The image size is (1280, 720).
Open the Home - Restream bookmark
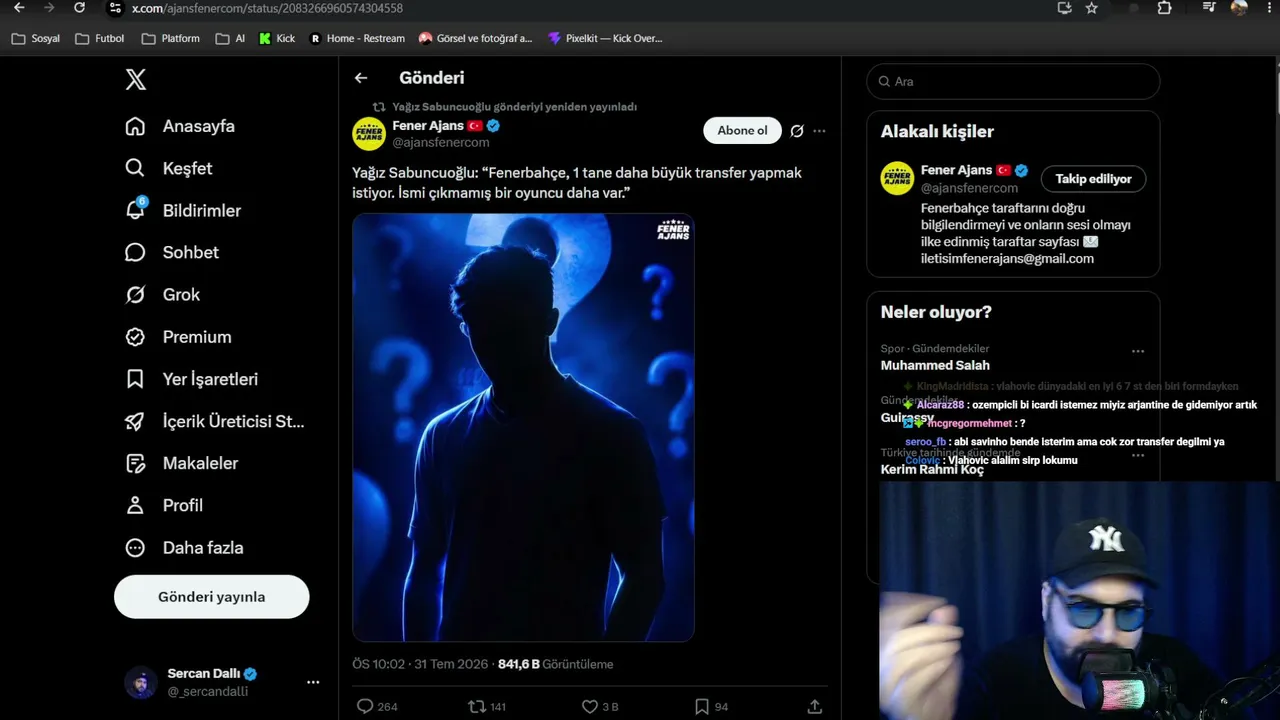click(357, 38)
